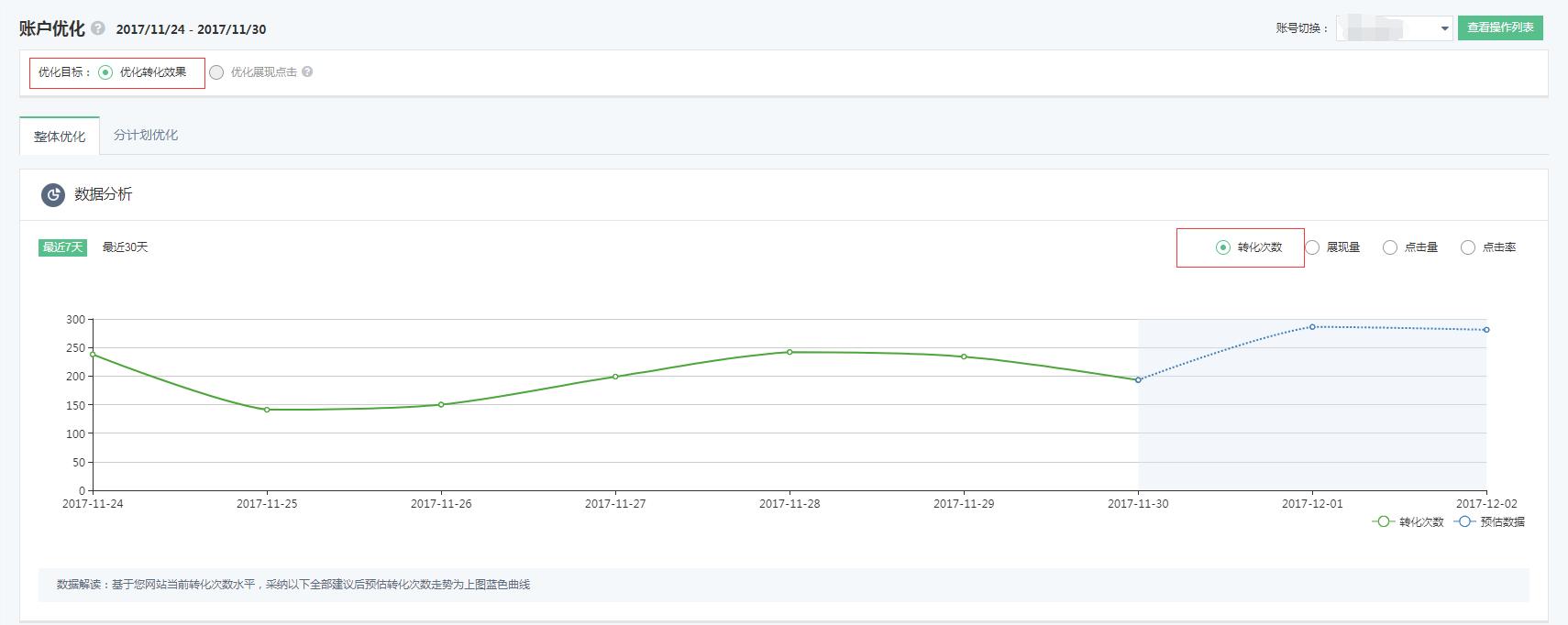Click the date range 2017/11/24 - 2017/11/30
The height and width of the screenshot is (625, 1568).
[x=191, y=29]
